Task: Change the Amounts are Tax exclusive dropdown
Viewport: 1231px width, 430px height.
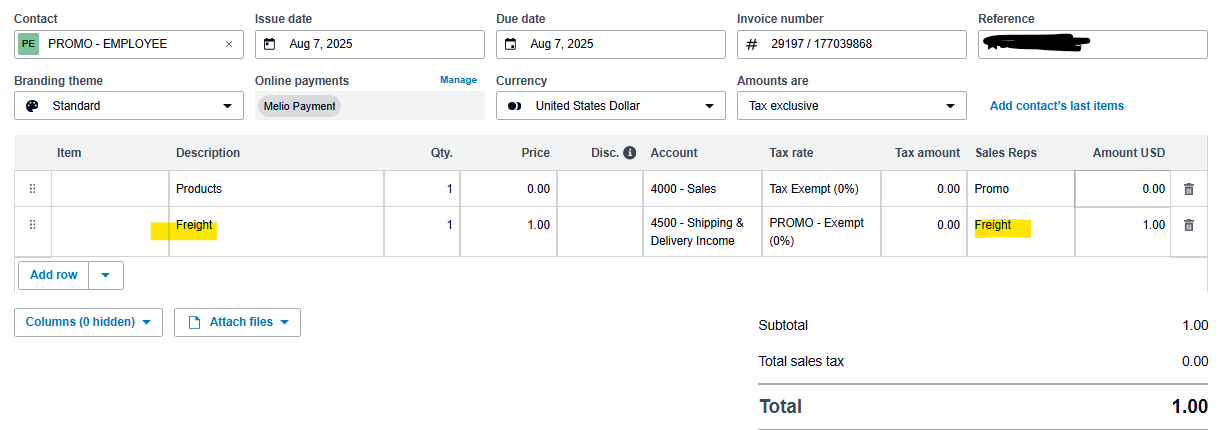Action: pos(949,106)
